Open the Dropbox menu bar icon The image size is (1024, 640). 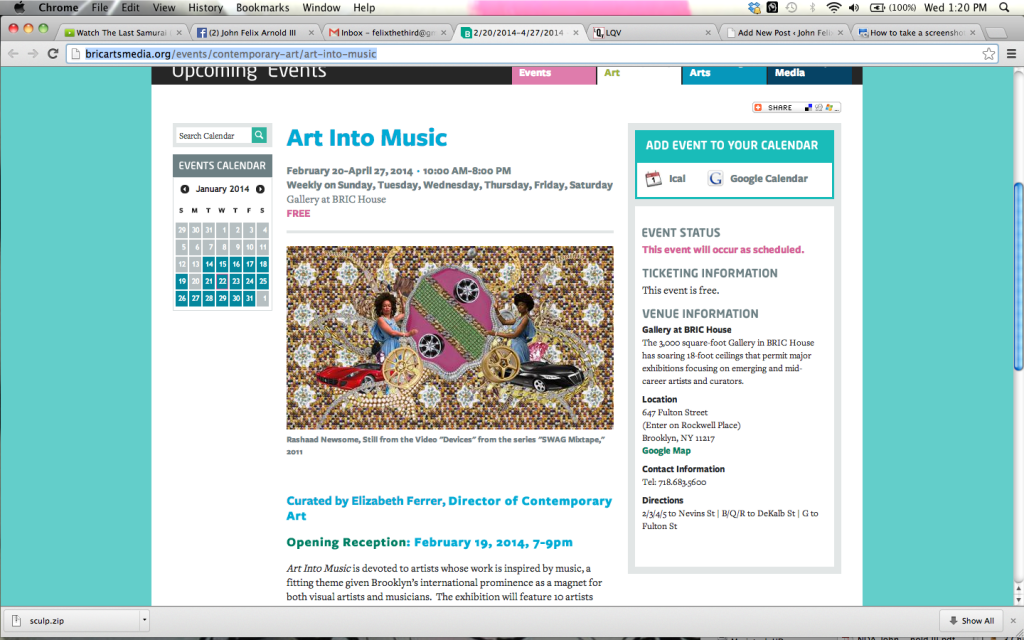[x=755, y=8]
